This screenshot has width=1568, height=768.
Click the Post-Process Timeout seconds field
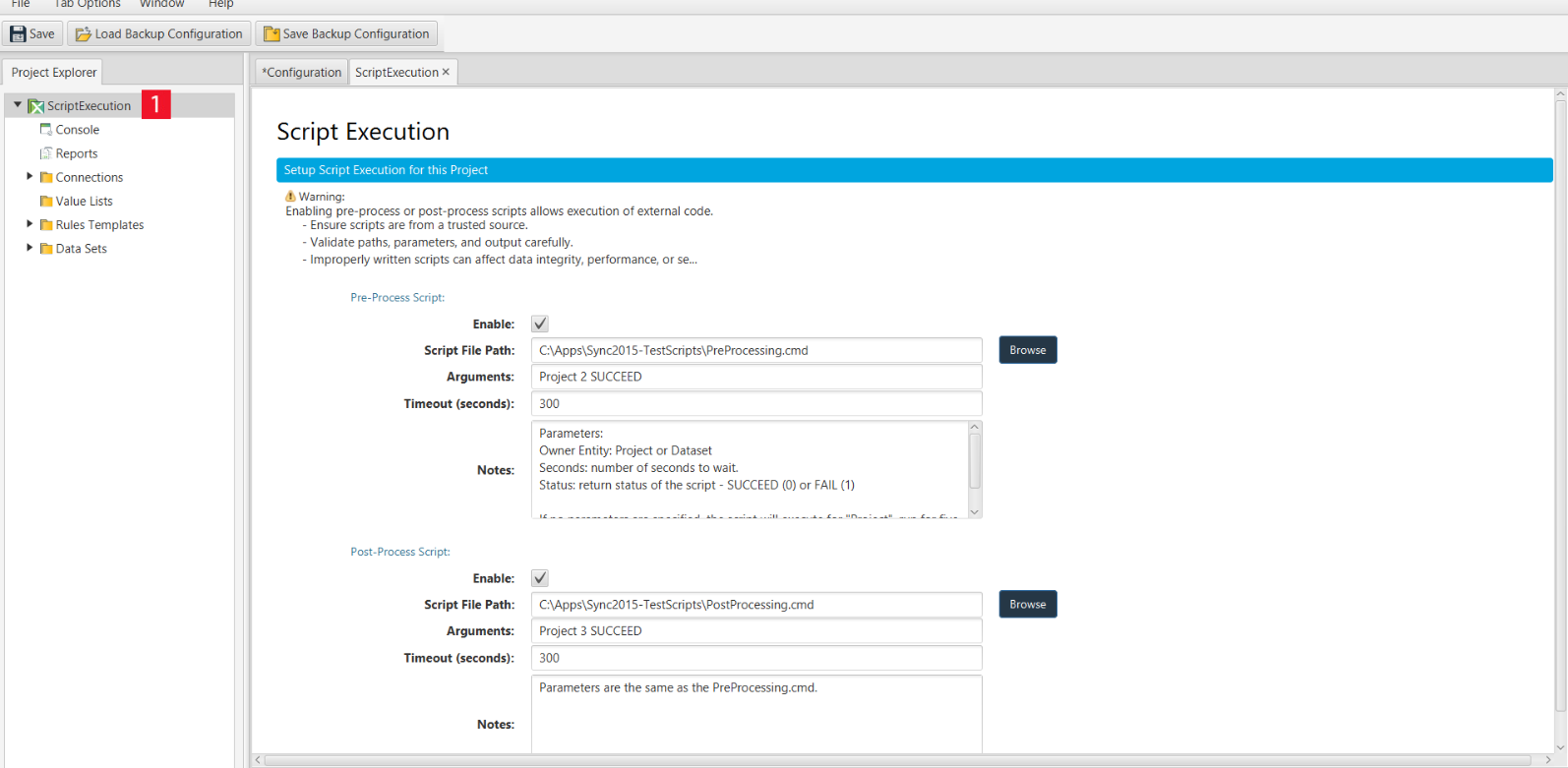[756, 658]
